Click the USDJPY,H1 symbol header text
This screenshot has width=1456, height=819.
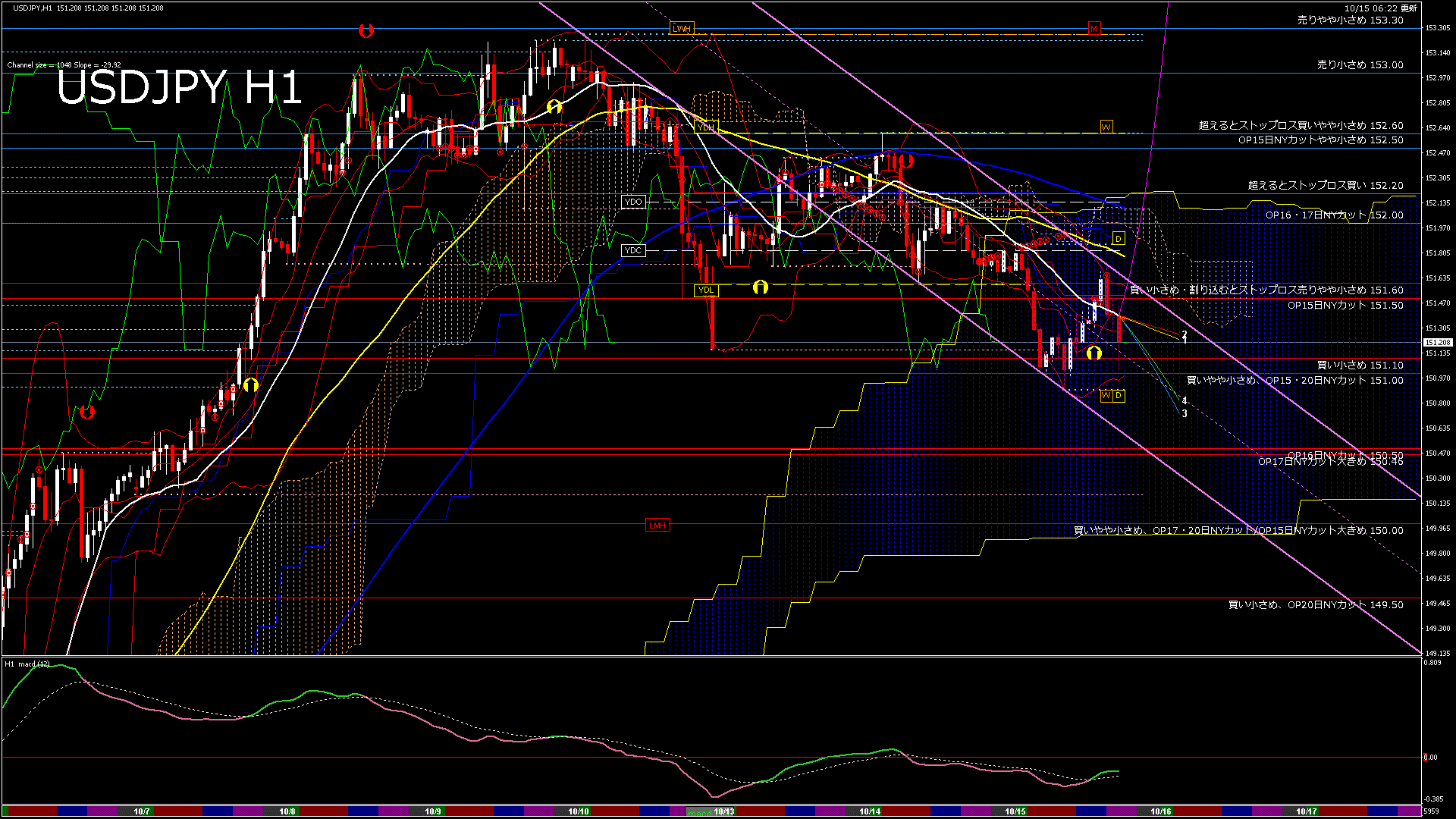32,8
